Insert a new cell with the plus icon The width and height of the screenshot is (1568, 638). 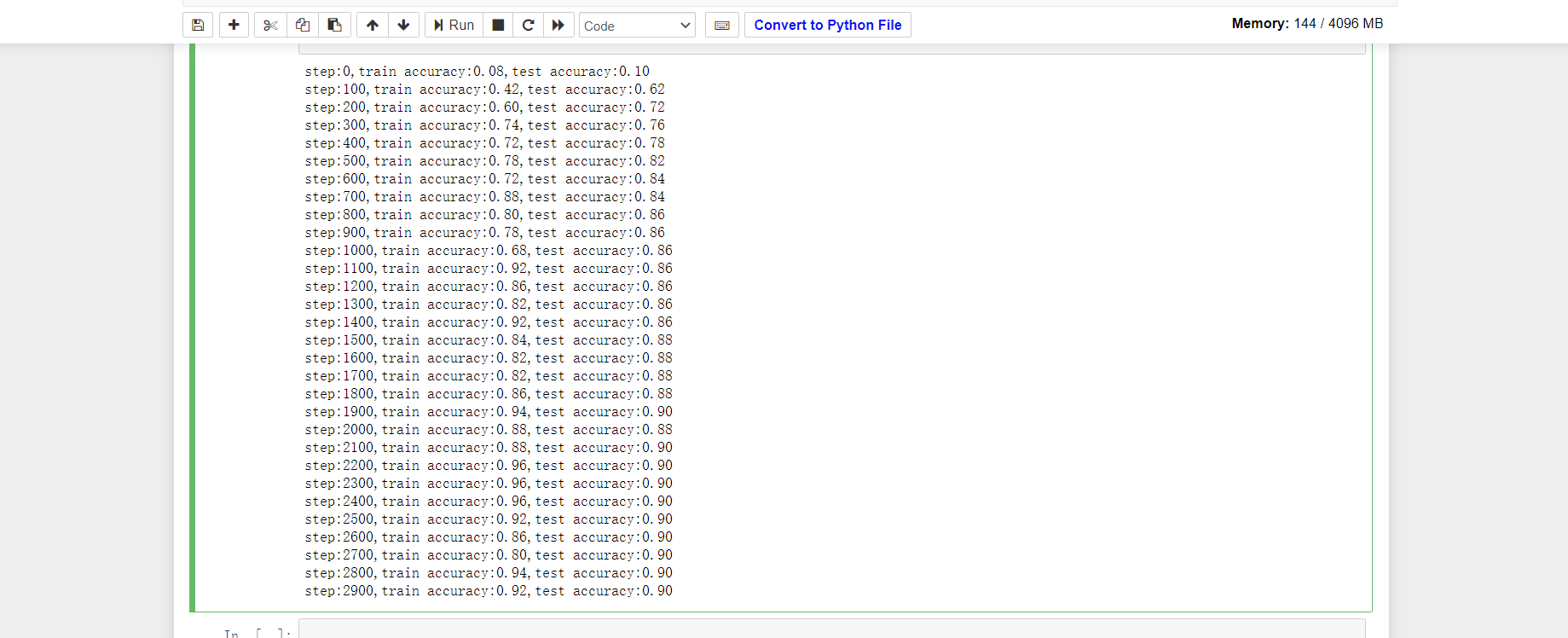[x=234, y=25]
